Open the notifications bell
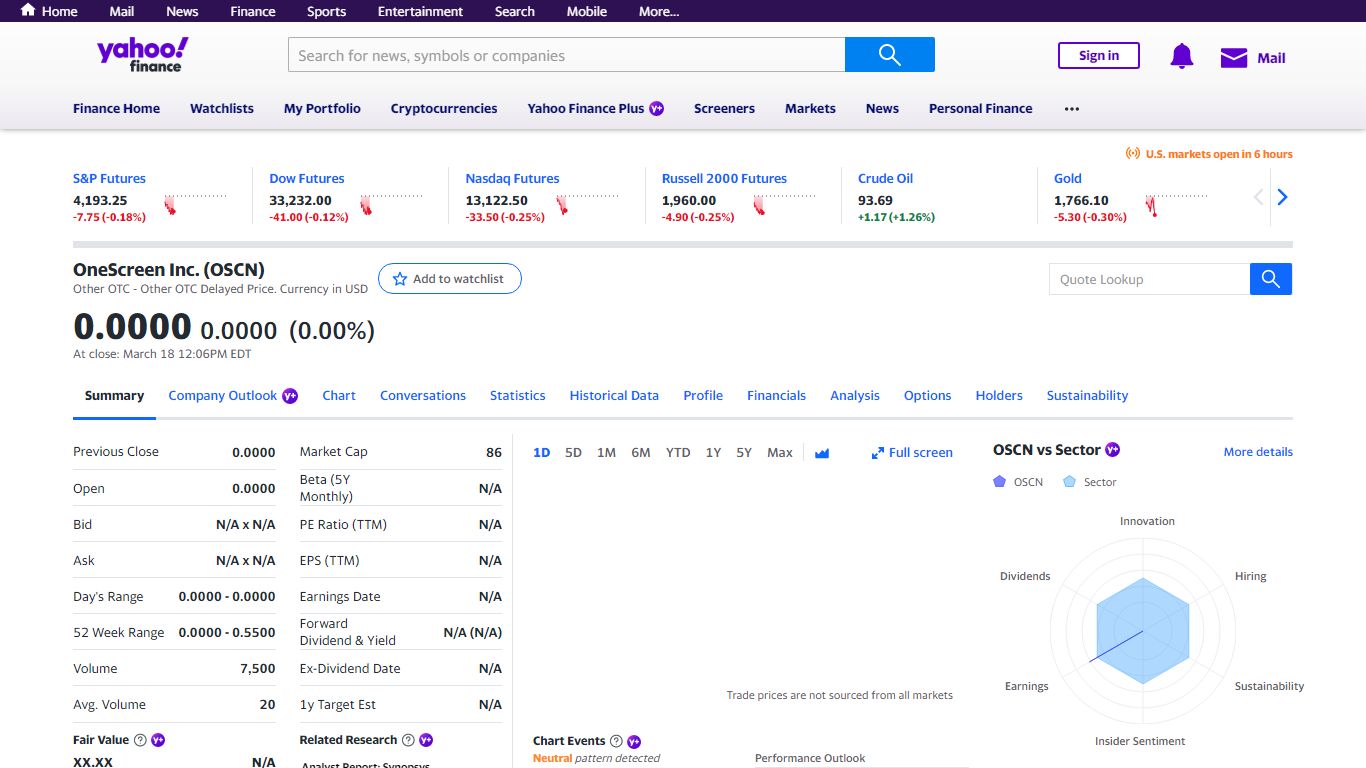 click(1182, 57)
